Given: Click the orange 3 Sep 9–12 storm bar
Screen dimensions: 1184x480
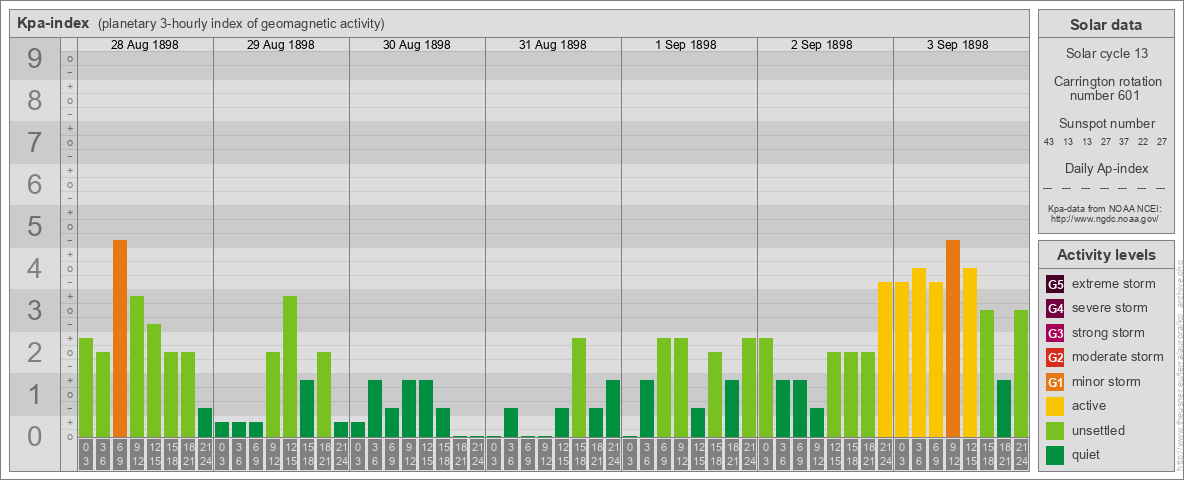Looking at the screenshot, I should 953,338.
